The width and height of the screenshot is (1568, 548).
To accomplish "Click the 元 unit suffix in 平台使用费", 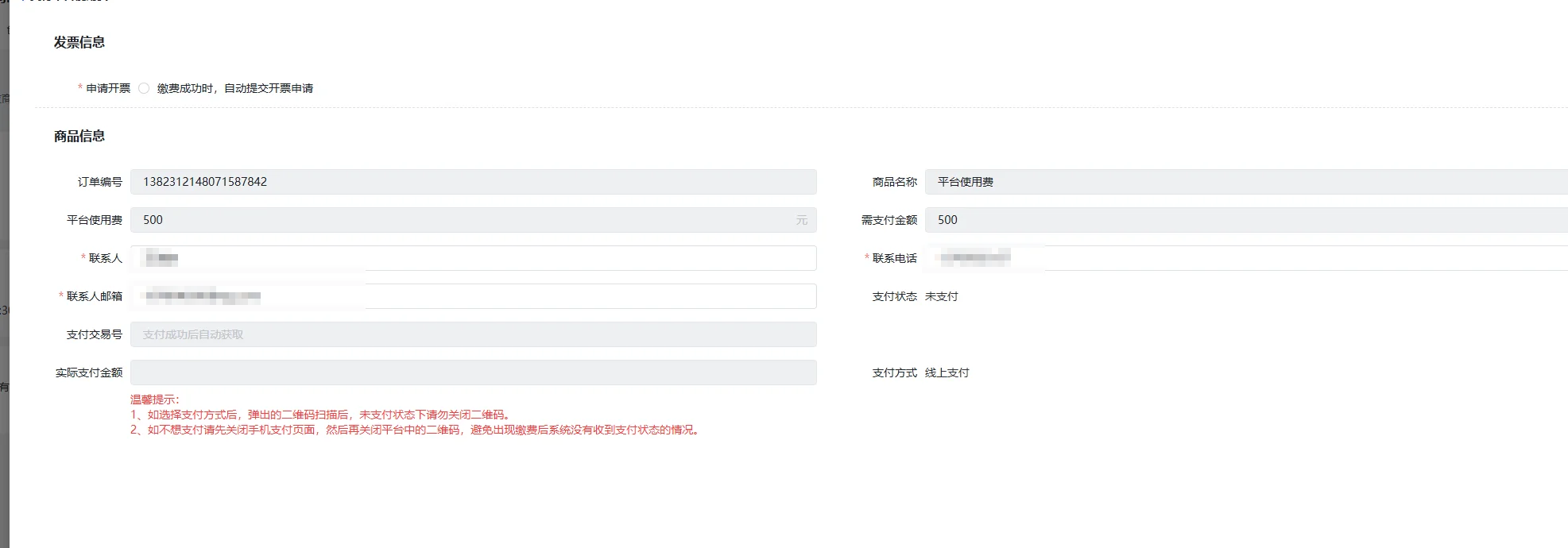I will point(802,220).
